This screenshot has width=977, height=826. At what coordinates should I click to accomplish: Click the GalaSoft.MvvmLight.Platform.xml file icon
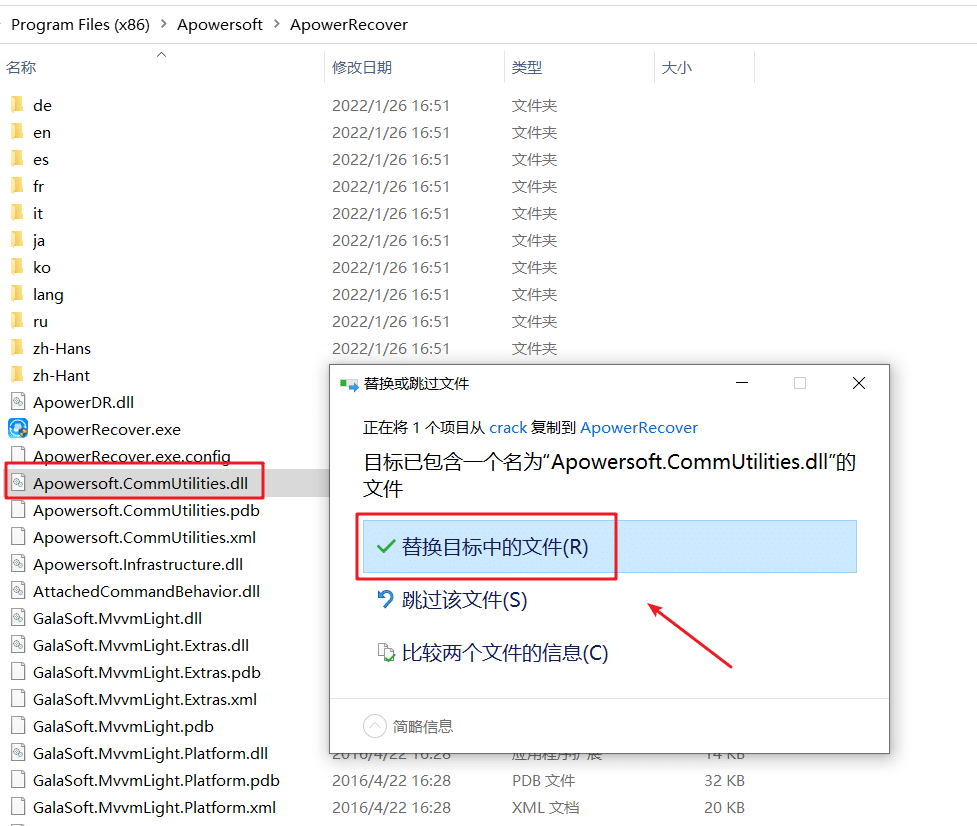pos(18,807)
